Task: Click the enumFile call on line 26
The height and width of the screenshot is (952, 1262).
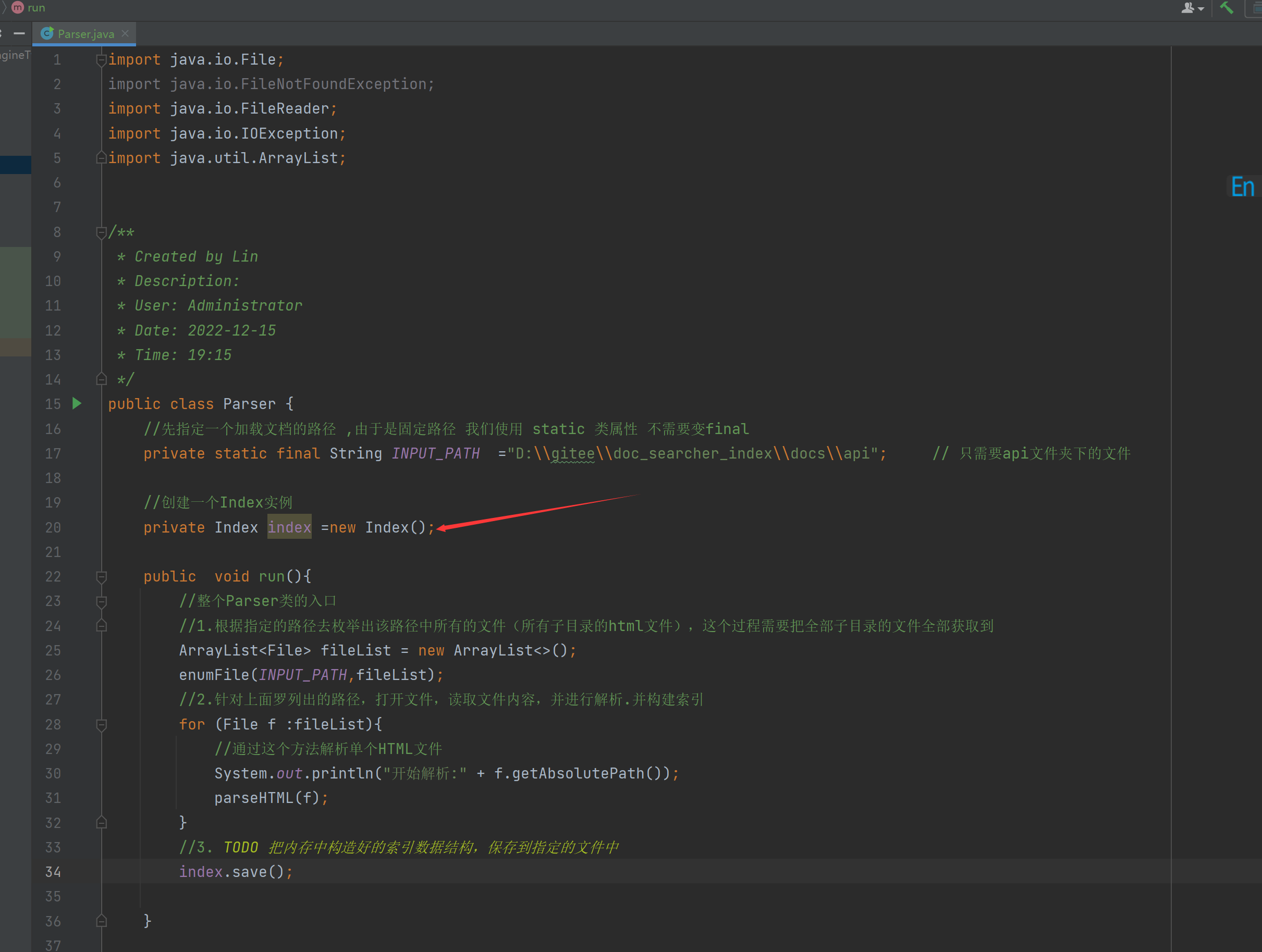Action: click(311, 675)
